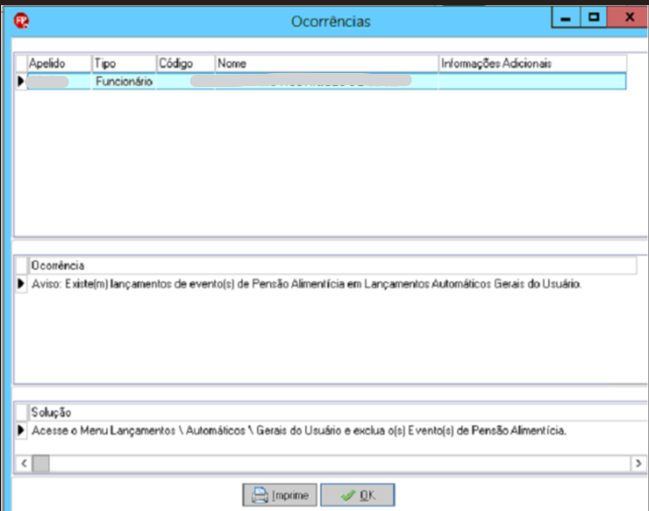Click the Solução column header
This screenshot has width=649, height=511.
click(x=337, y=412)
